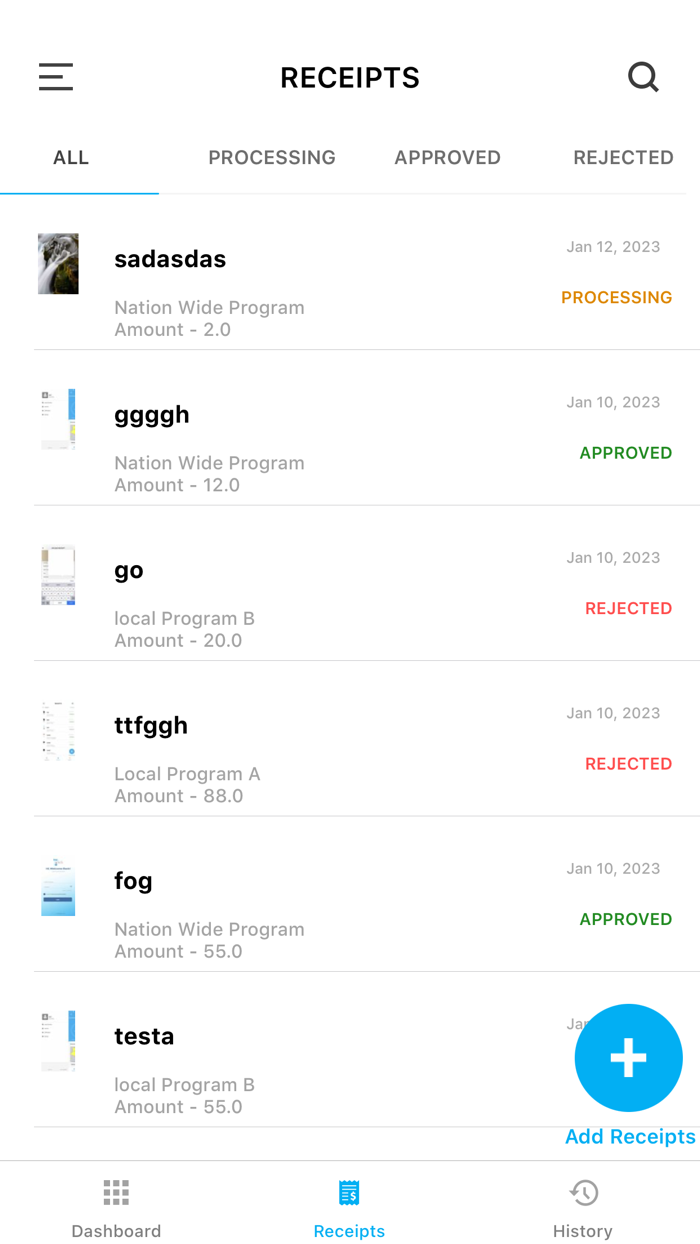Filter by the REJECTED tab
Image resolution: width=700 pixels, height=1244 pixels.
pyautogui.click(x=623, y=158)
